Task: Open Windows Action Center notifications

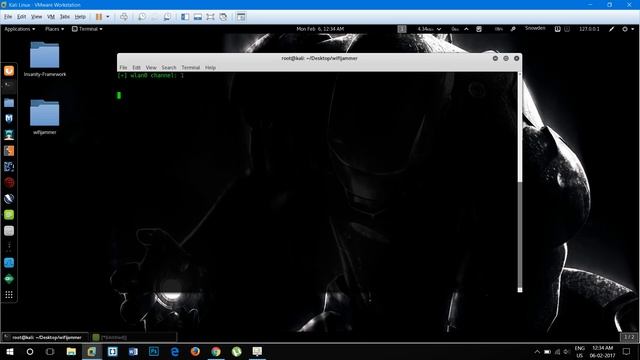Action: pyautogui.click(x=627, y=351)
